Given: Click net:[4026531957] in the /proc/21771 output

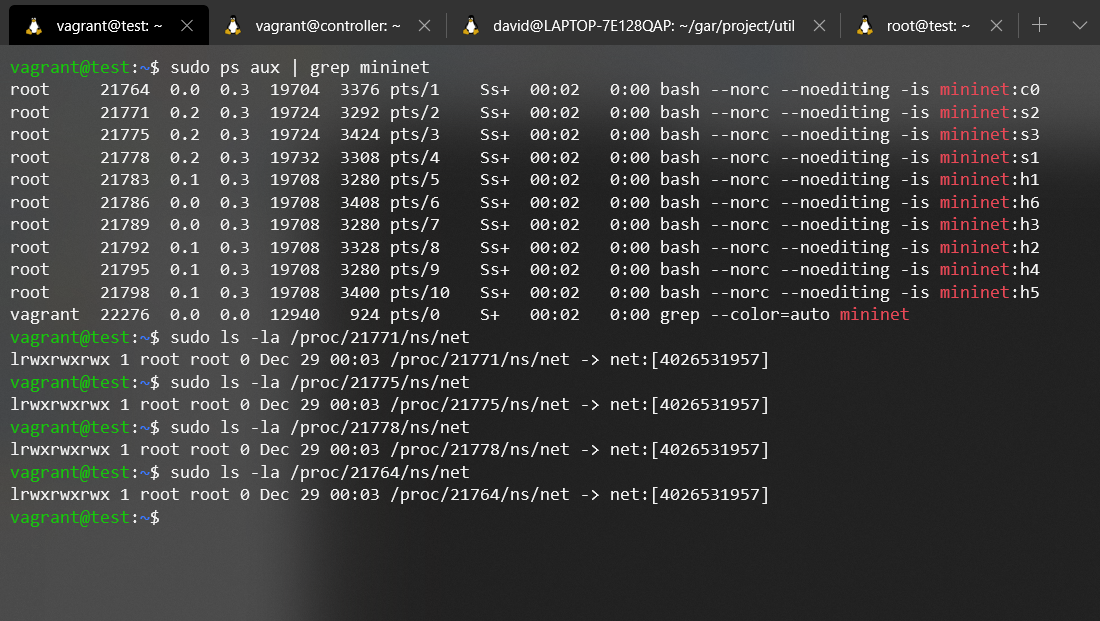Looking at the screenshot, I should click(690, 360).
